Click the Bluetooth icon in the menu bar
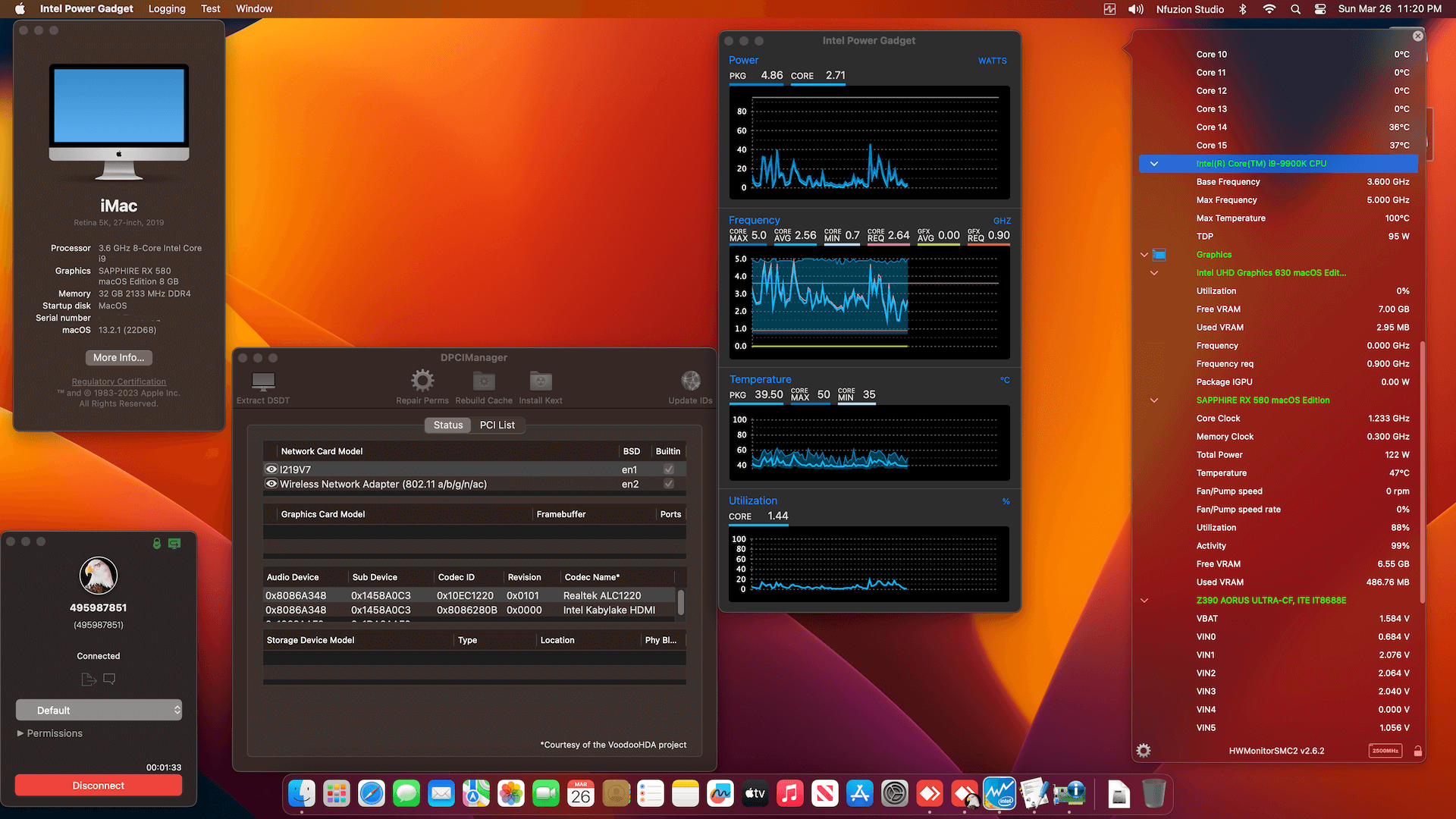This screenshot has height=819, width=1456. pyautogui.click(x=1243, y=9)
